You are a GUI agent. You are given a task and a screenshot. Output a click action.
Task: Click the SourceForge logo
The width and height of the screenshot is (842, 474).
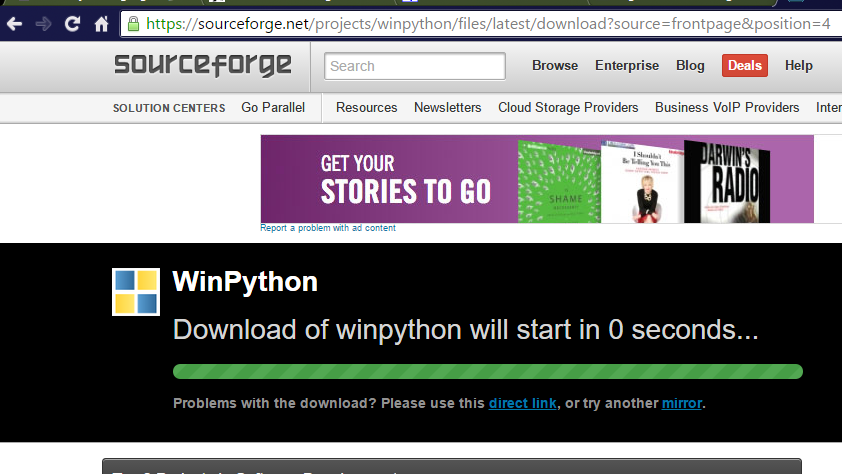[x=203, y=66]
